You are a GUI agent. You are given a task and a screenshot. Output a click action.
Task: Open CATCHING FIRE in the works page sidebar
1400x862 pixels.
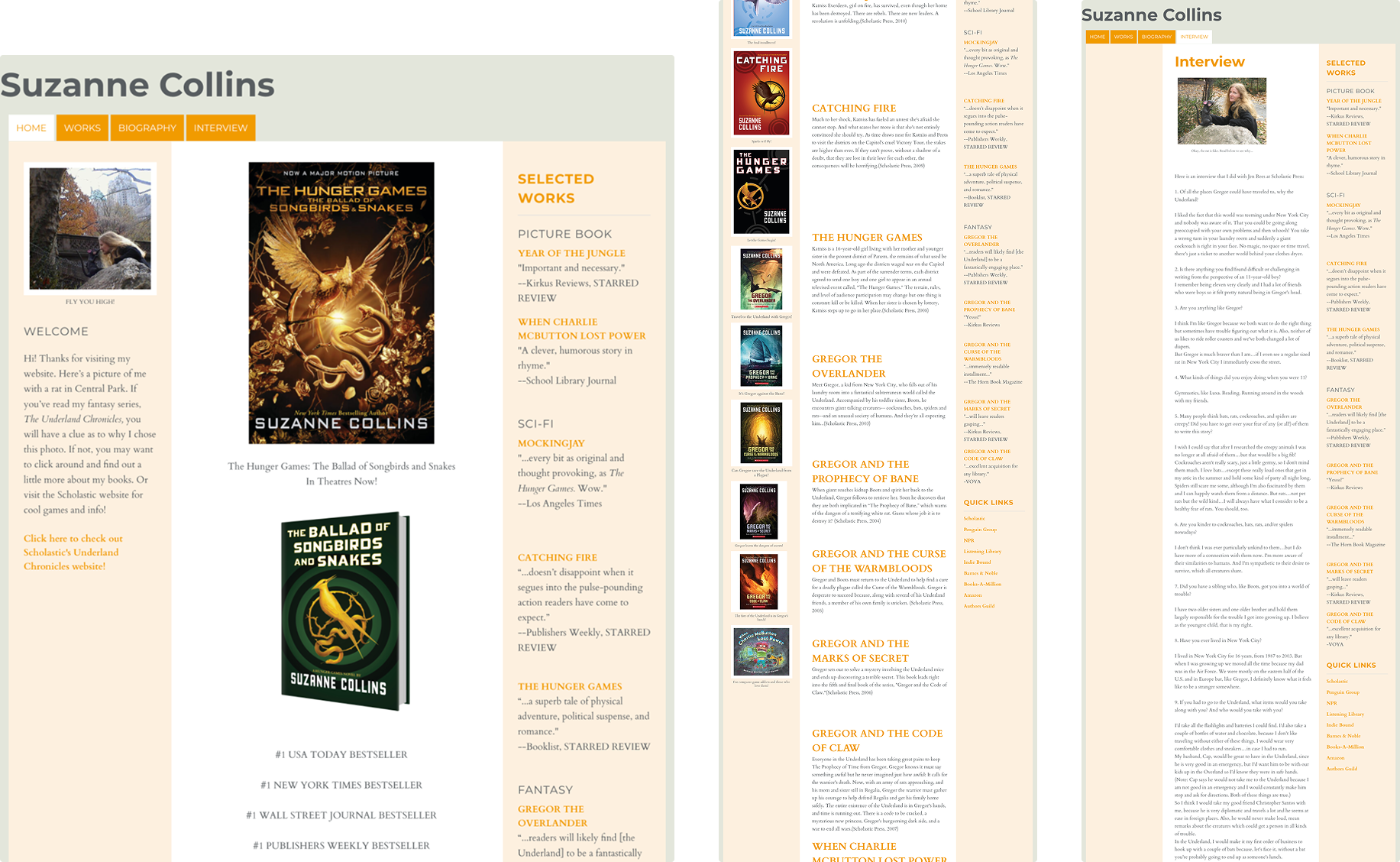[x=984, y=101]
